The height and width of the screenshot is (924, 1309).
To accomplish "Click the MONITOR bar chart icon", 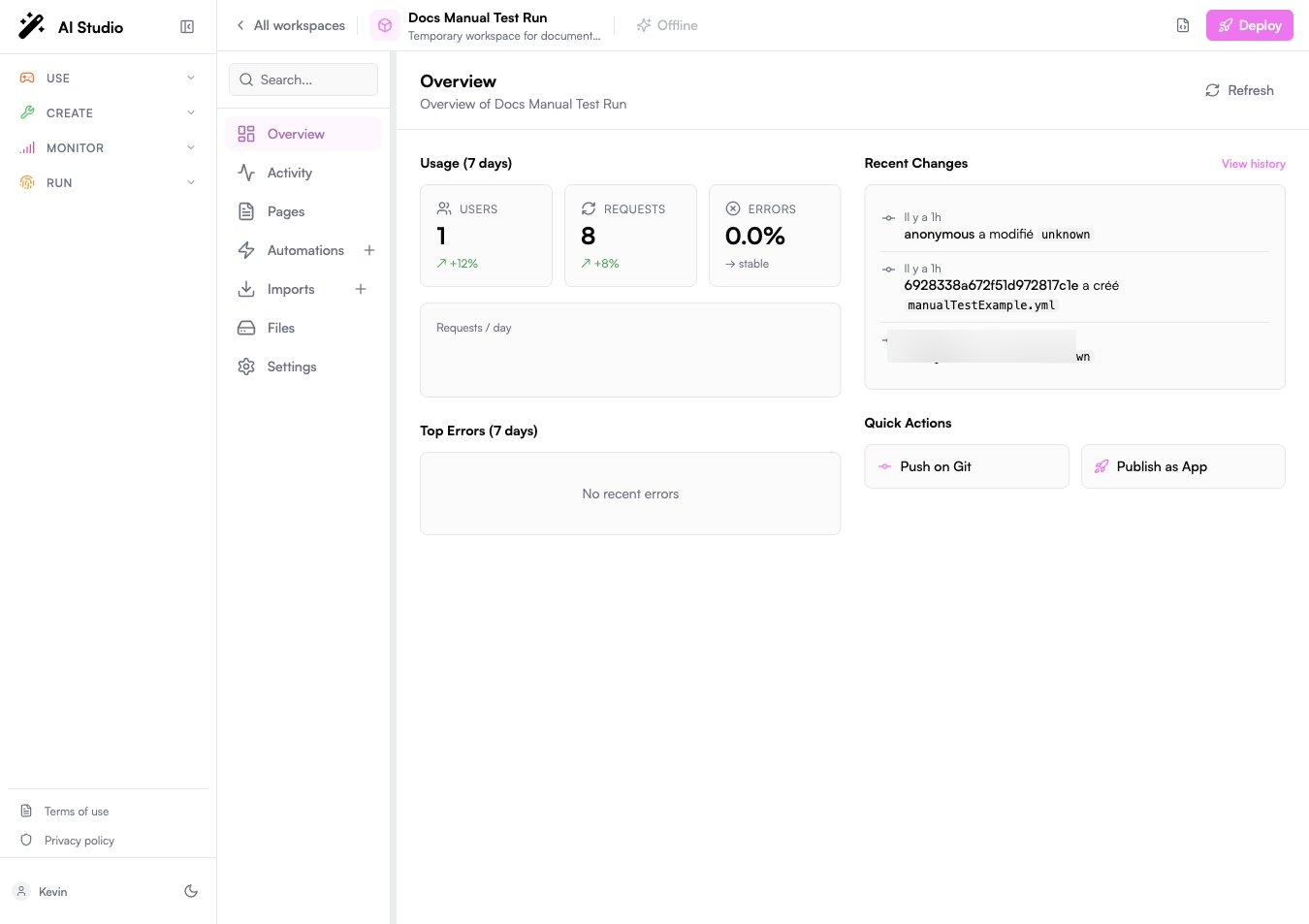I will click(x=27, y=147).
